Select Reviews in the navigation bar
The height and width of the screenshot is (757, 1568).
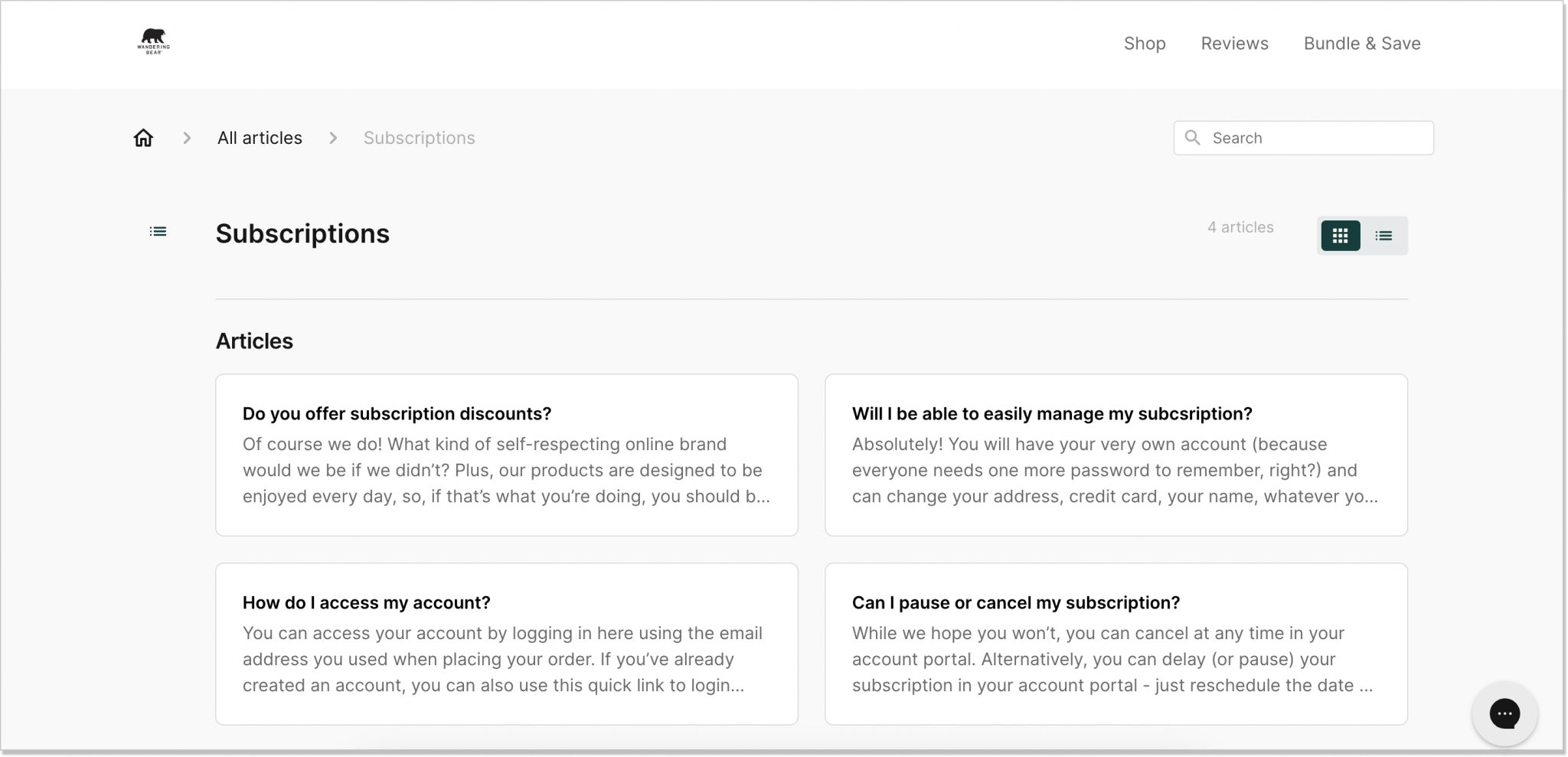[x=1234, y=44]
